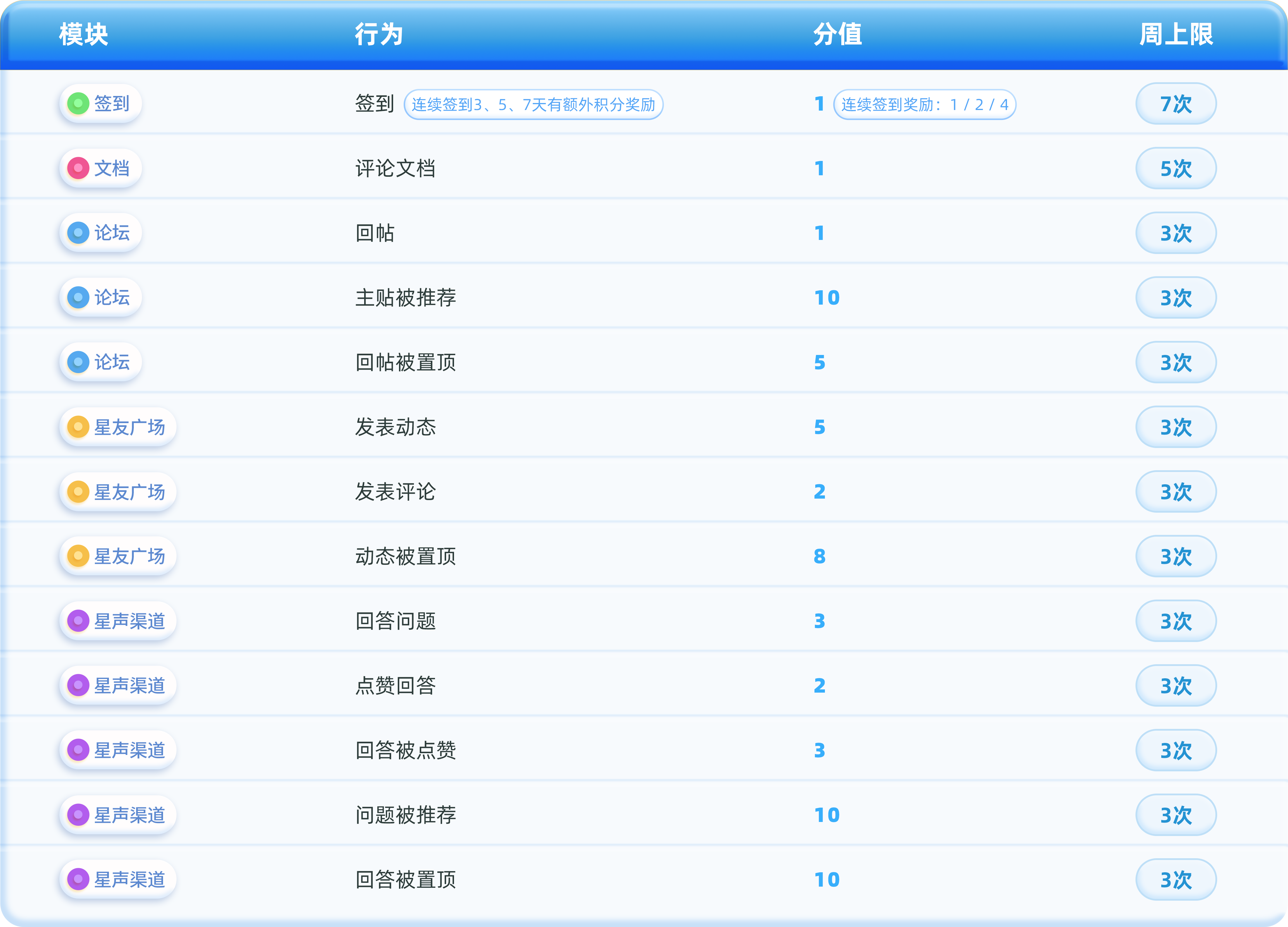Click the score 5 in the 发表动态 row
Viewport: 1288px width, 927px height.
coord(819,428)
